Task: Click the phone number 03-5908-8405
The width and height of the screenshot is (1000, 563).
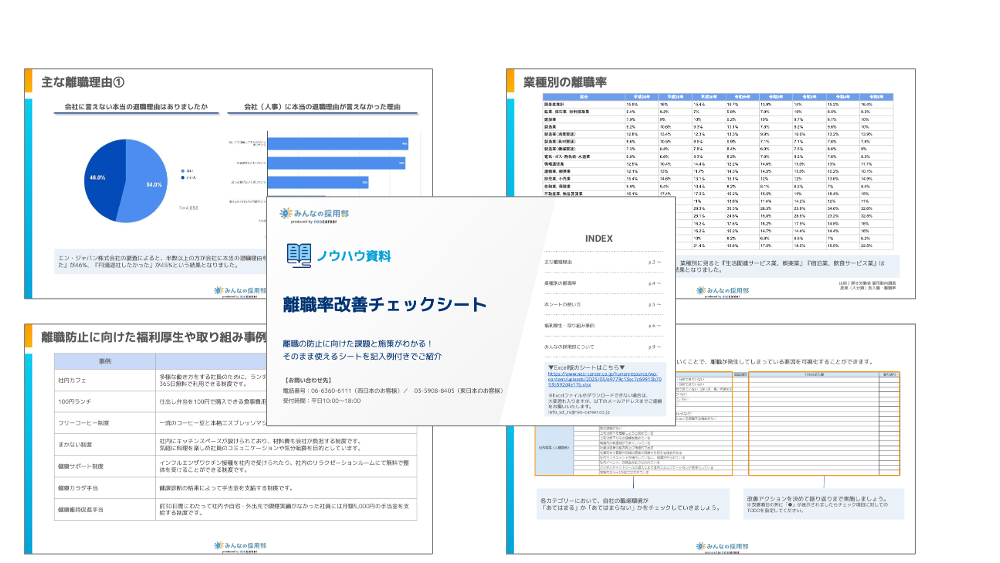Action: 434,390
